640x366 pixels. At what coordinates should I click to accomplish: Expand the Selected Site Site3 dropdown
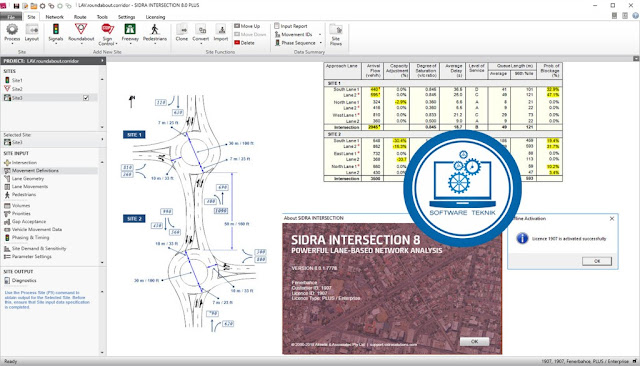tap(102, 140)
